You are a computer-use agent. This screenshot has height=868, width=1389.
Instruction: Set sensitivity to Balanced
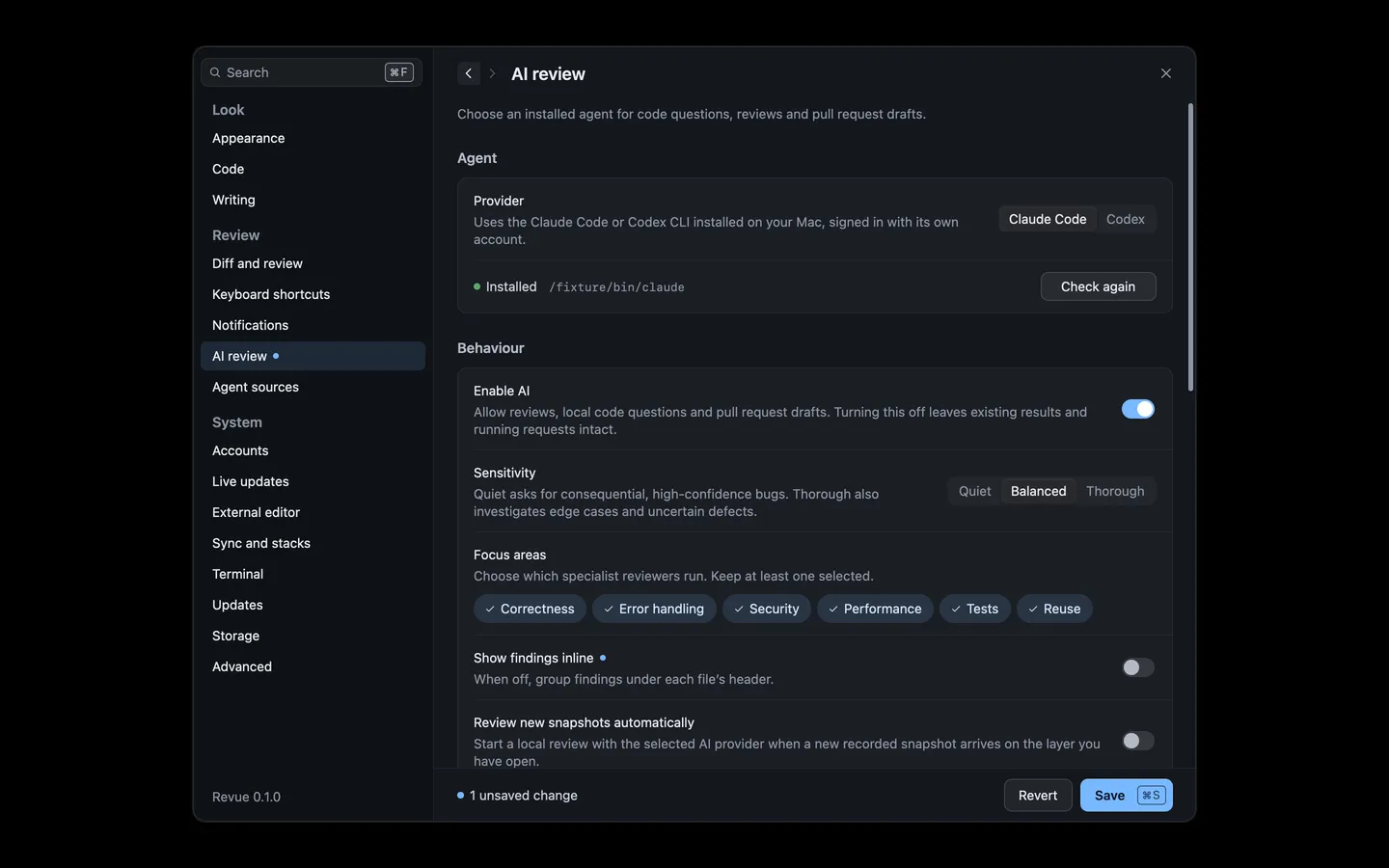click(1039, 491)
